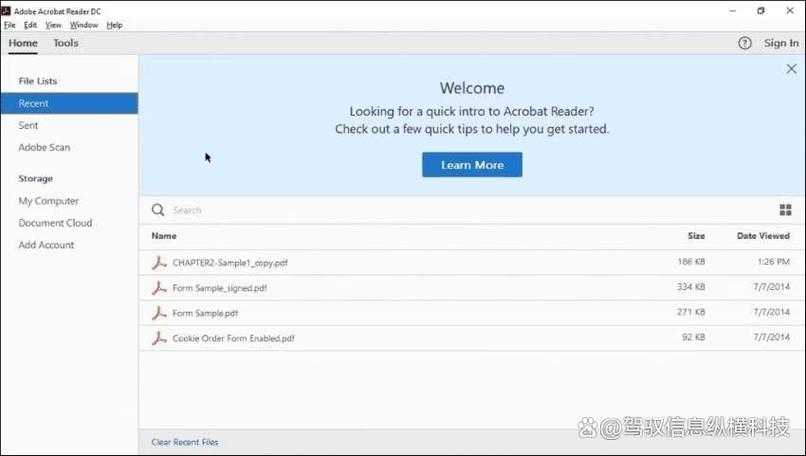Open Document Cloud storage
Viewport: 806px width, 456px height.
tap(55, 223)
